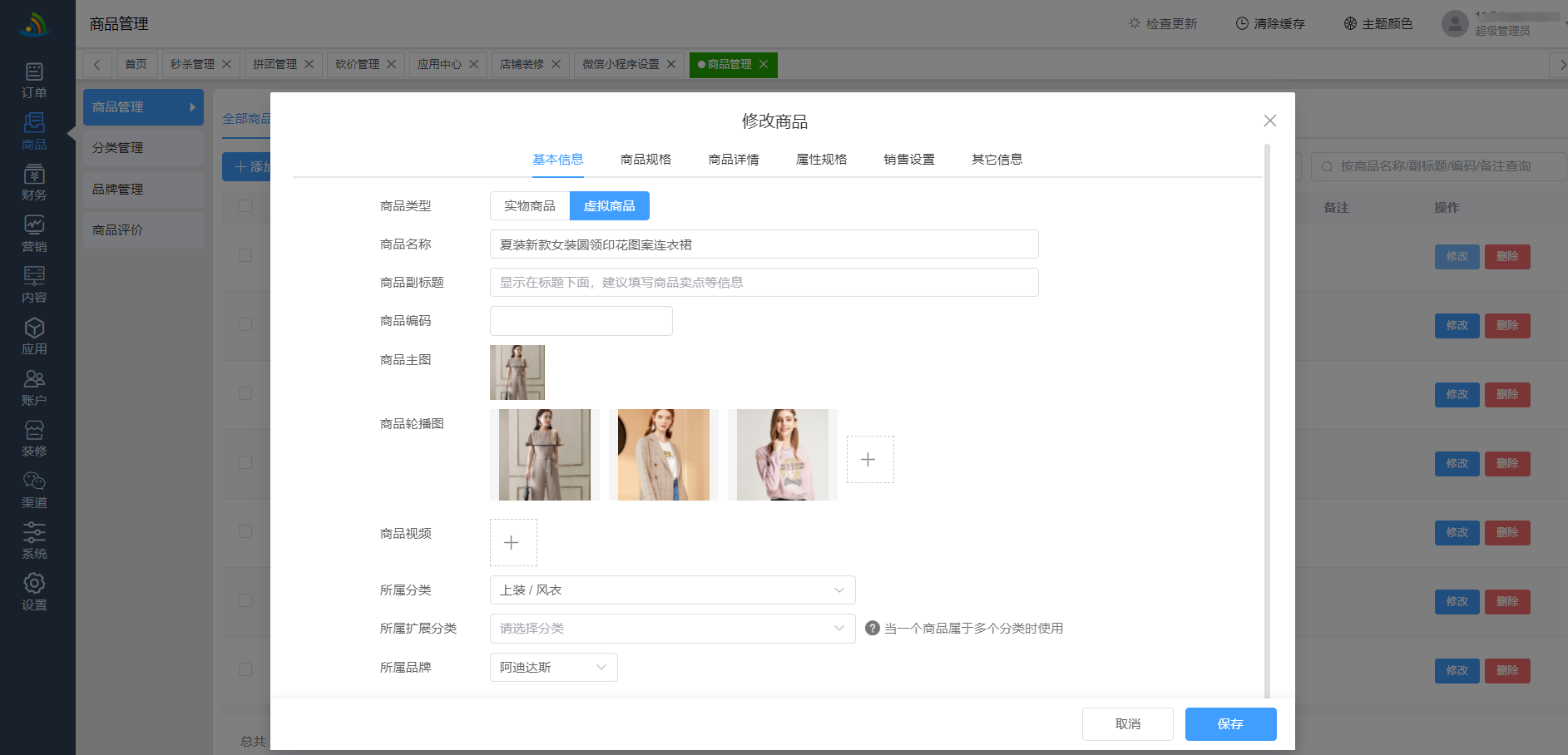
Task: Click the 保存 save button
Action: coord(1230,724)
